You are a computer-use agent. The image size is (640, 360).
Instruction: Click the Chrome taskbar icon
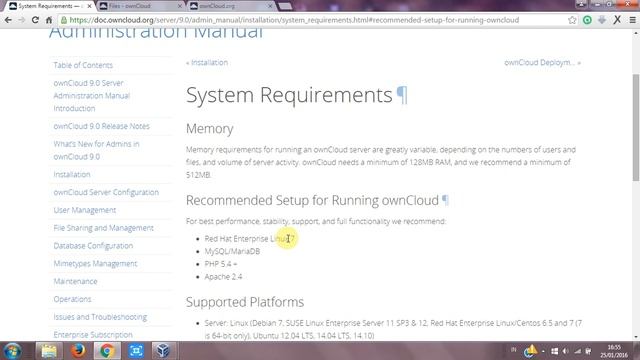pos(107,351)
